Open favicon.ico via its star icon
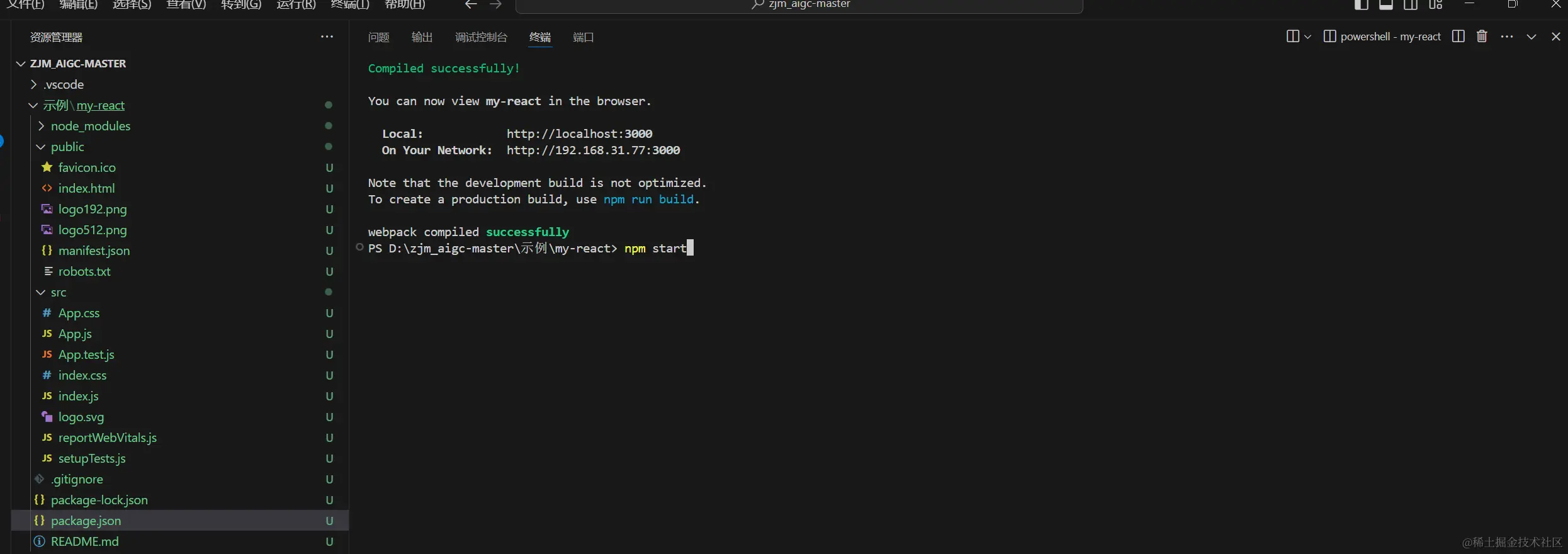 (x=47, y=167)
